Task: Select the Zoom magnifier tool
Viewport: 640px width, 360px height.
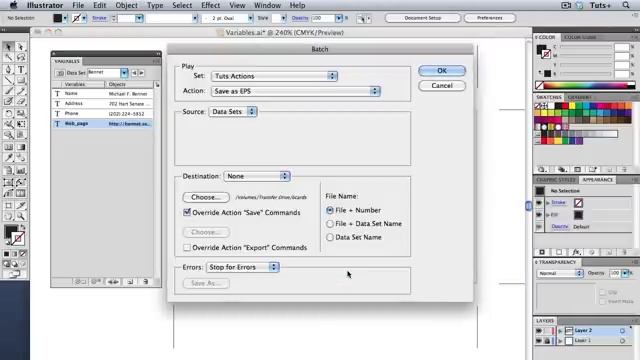Action: coord(21,216)
